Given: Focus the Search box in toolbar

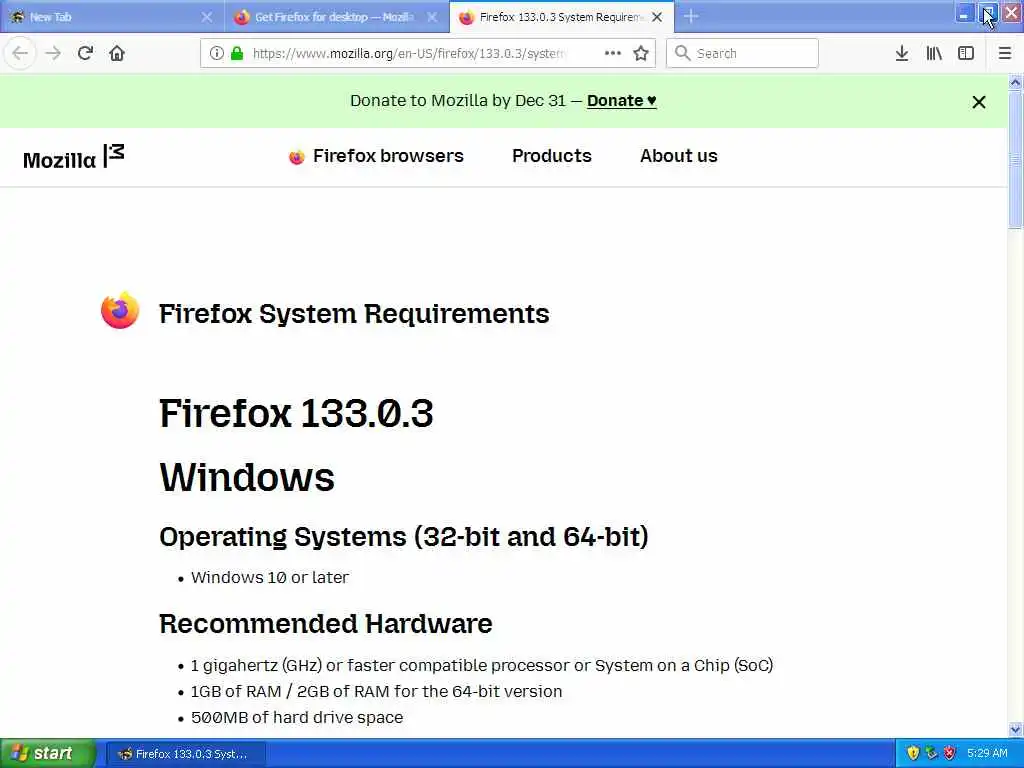Looking at the screenshot, I should (743, 54).
